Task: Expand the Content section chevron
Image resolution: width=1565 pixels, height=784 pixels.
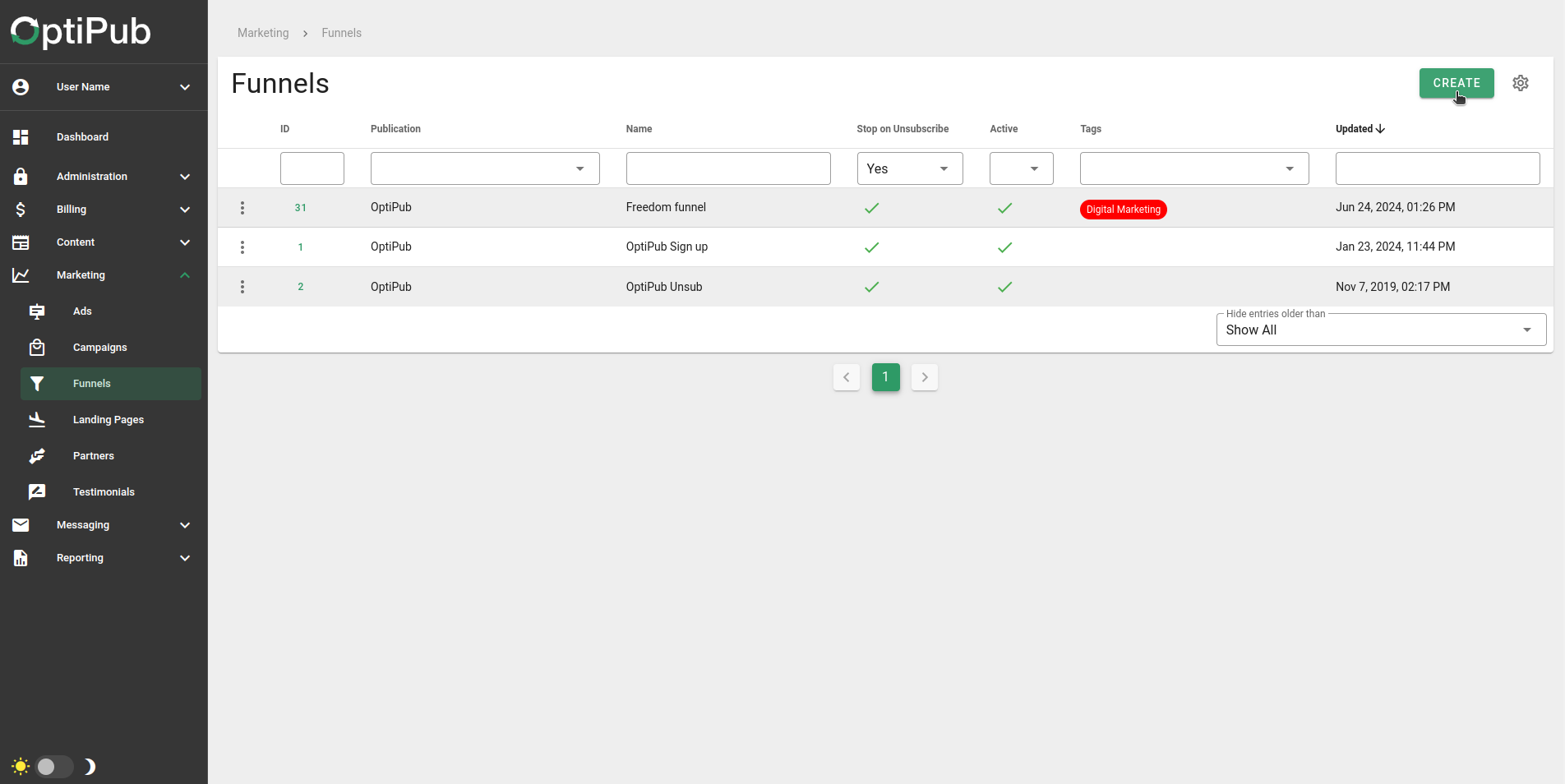Action: [185, 242]
